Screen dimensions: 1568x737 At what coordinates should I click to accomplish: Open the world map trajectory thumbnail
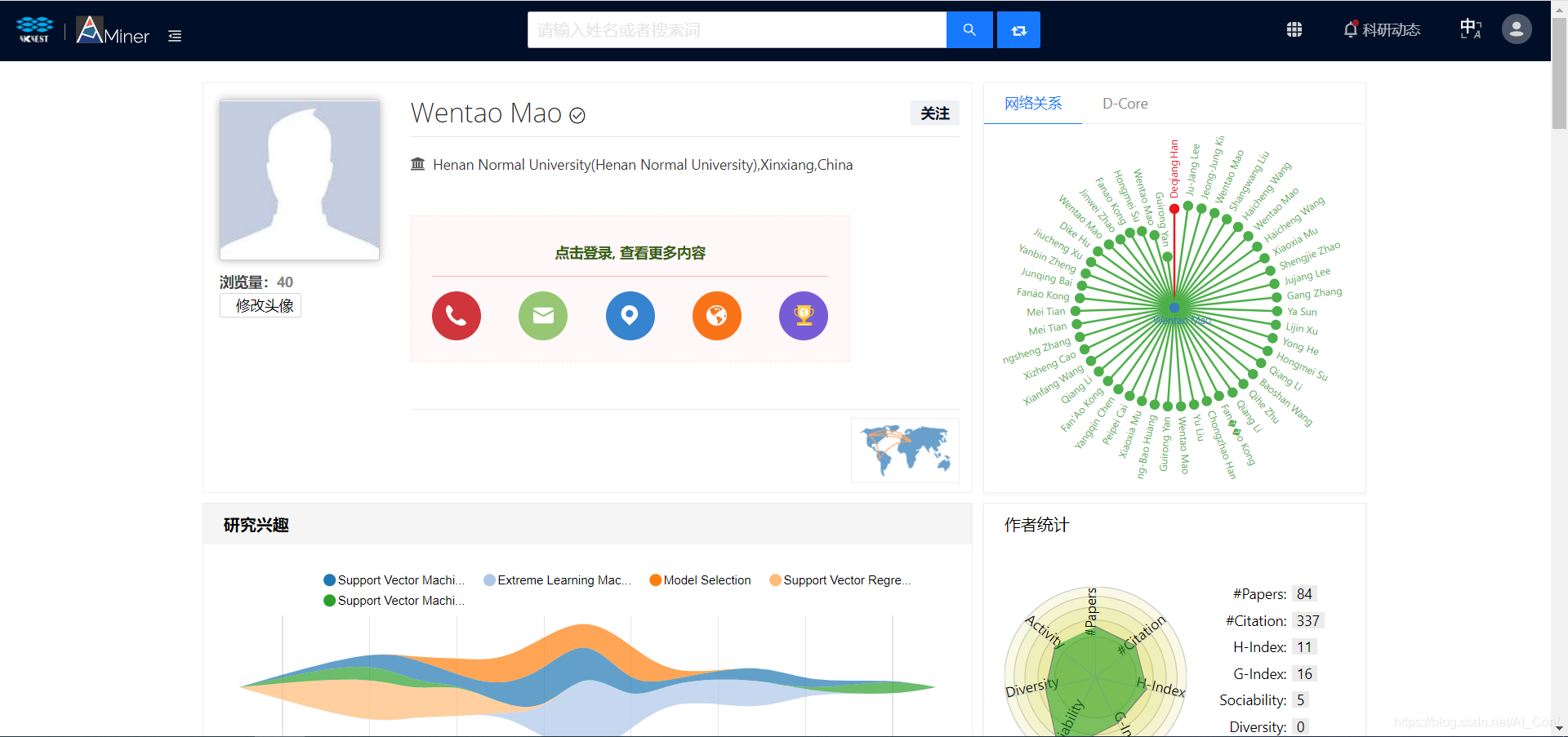[905, 451]
